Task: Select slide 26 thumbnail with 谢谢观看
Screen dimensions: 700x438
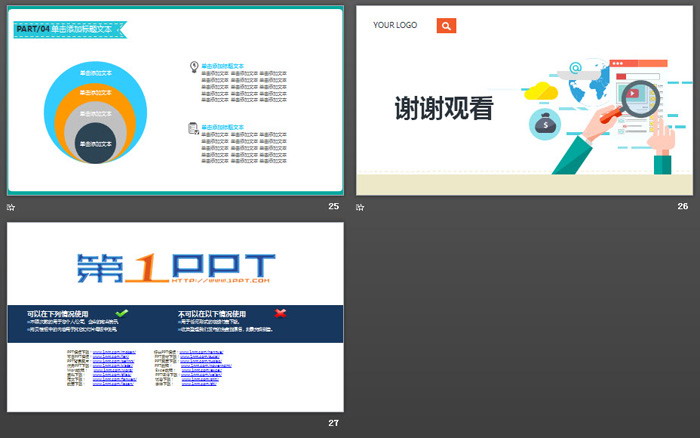Action: tap(524, 100)
